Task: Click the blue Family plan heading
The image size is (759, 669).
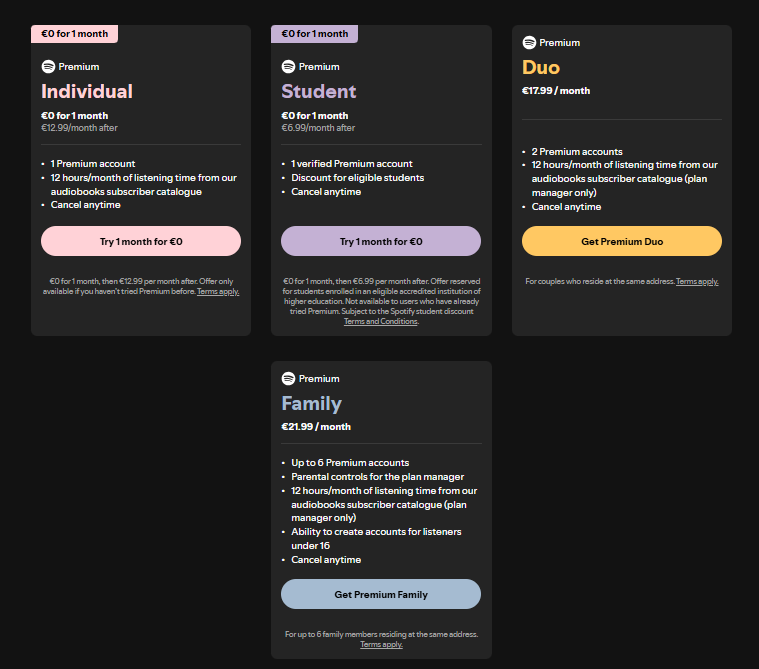Action: (311, 403)
